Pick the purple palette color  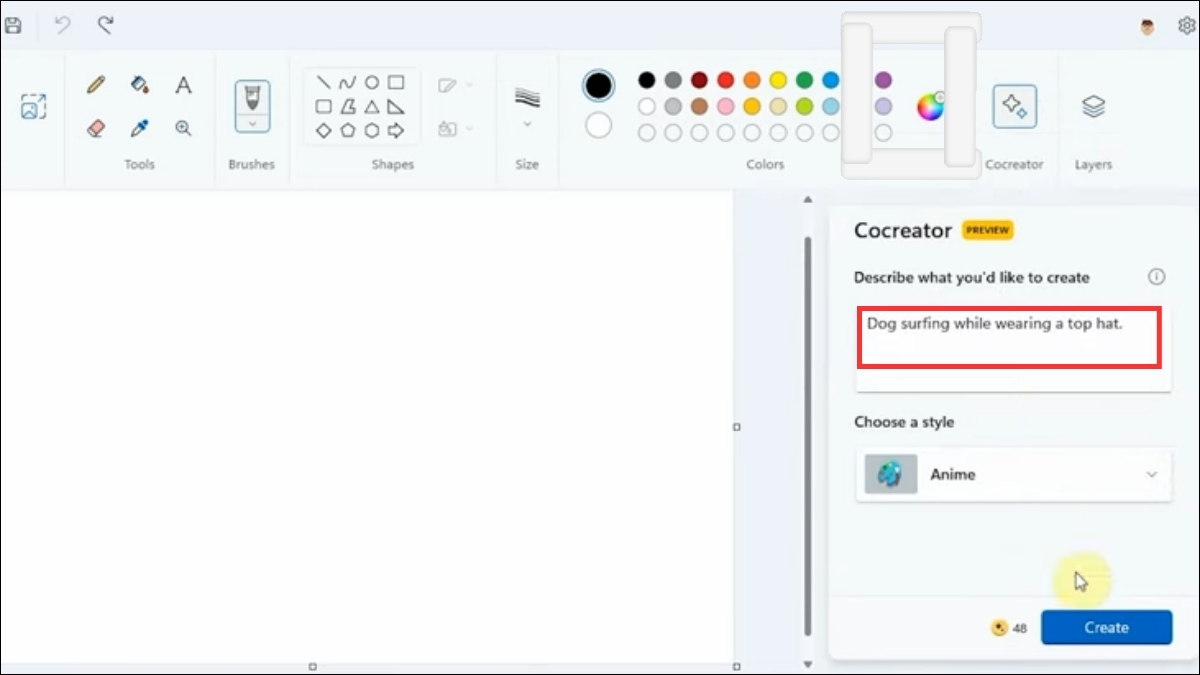tap(883, 80)
